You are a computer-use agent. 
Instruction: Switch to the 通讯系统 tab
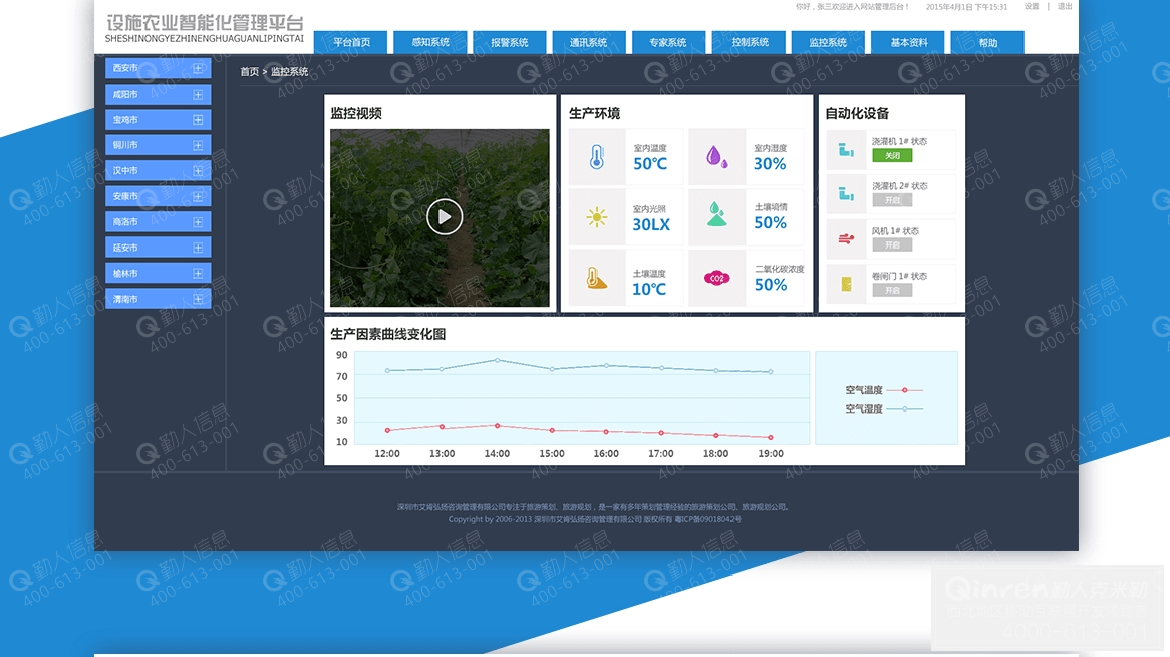pos(589,43)
